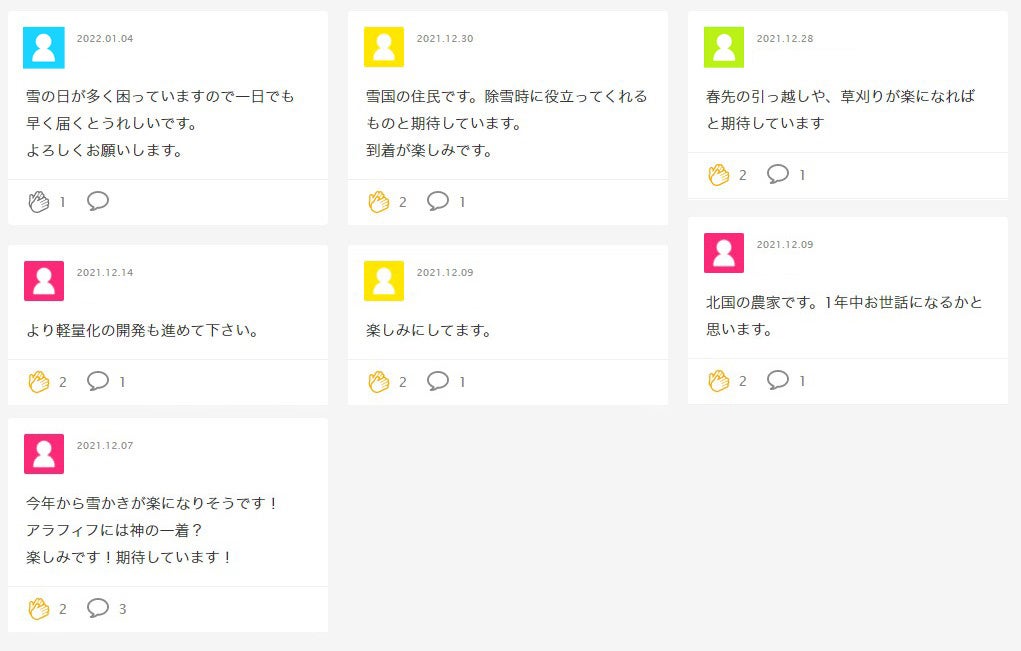The width and height of the screenshot is (1021, 651).
Task: Open the 3 replies on the 2021.12.07 comment
Action: click(x=98, y=608)
